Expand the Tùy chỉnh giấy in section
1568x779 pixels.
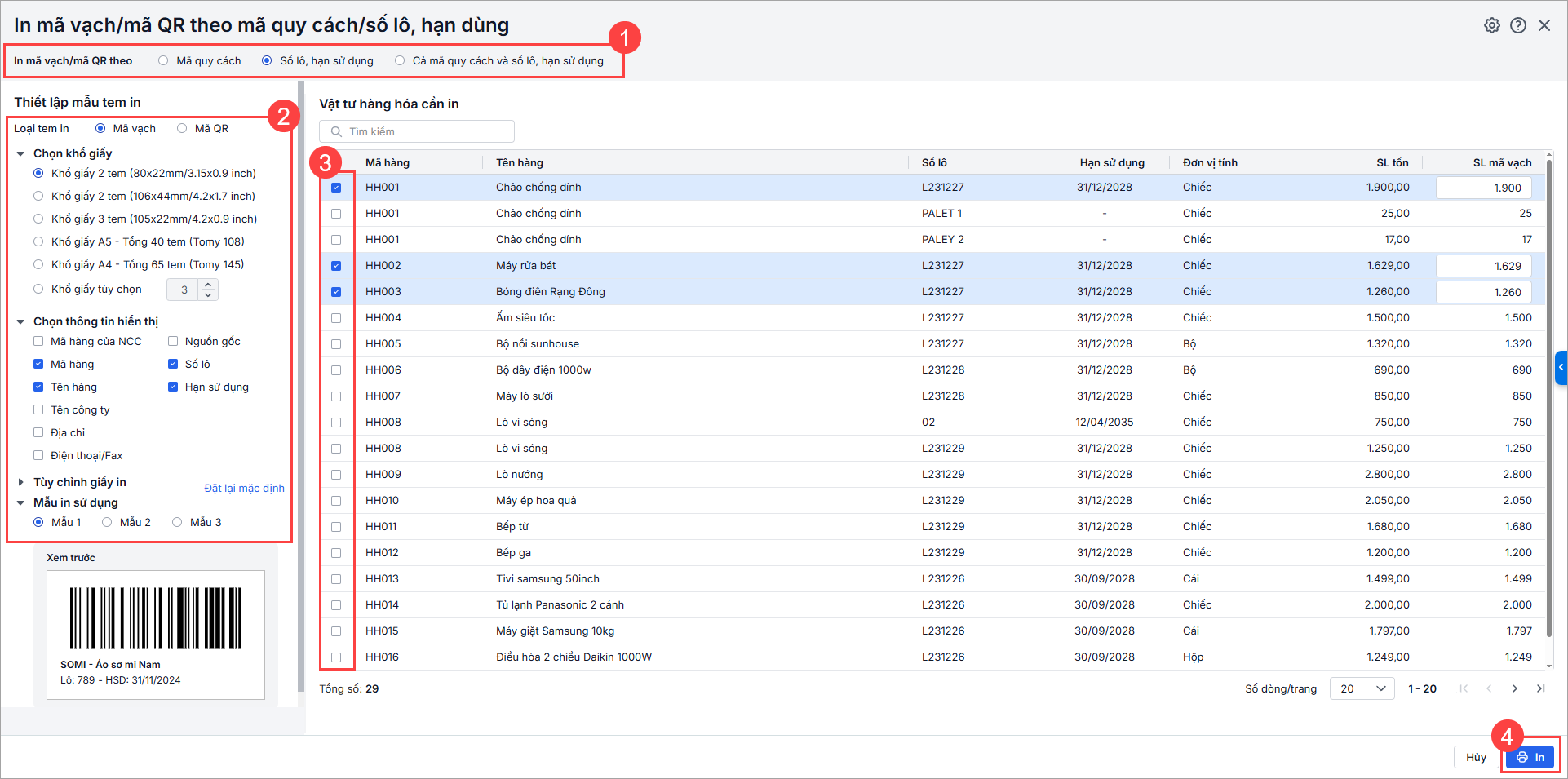[21, 482]
